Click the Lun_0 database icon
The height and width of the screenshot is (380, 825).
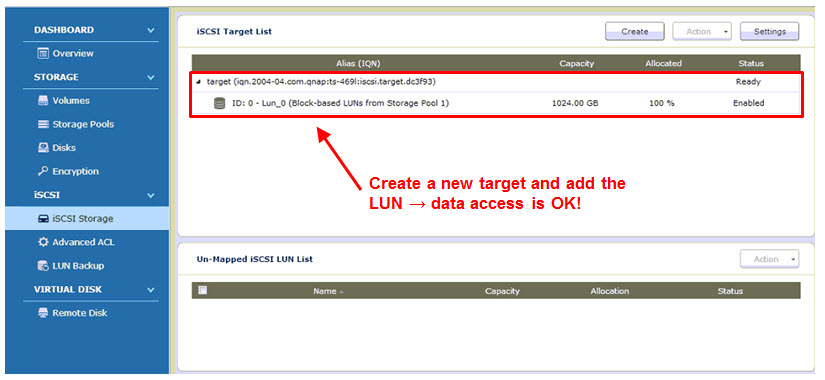click(x=219, y=103)
